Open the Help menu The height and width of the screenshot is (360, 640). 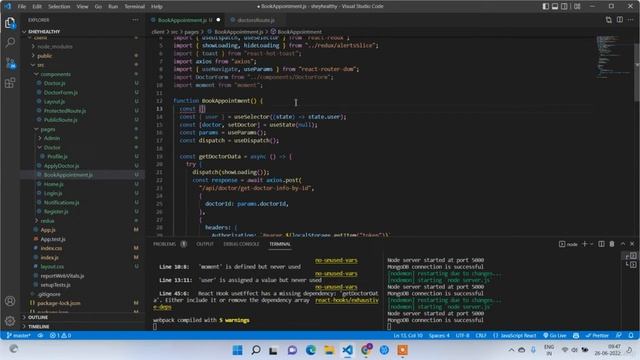point(157,7)
